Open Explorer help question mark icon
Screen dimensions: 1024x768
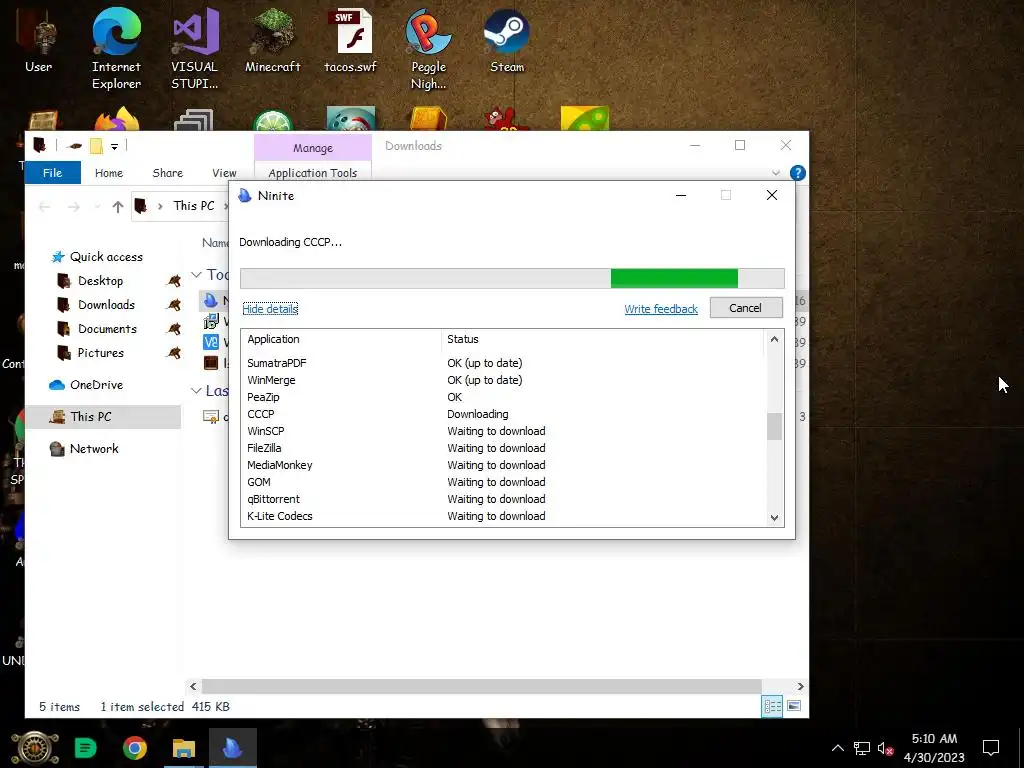(797, 173)
